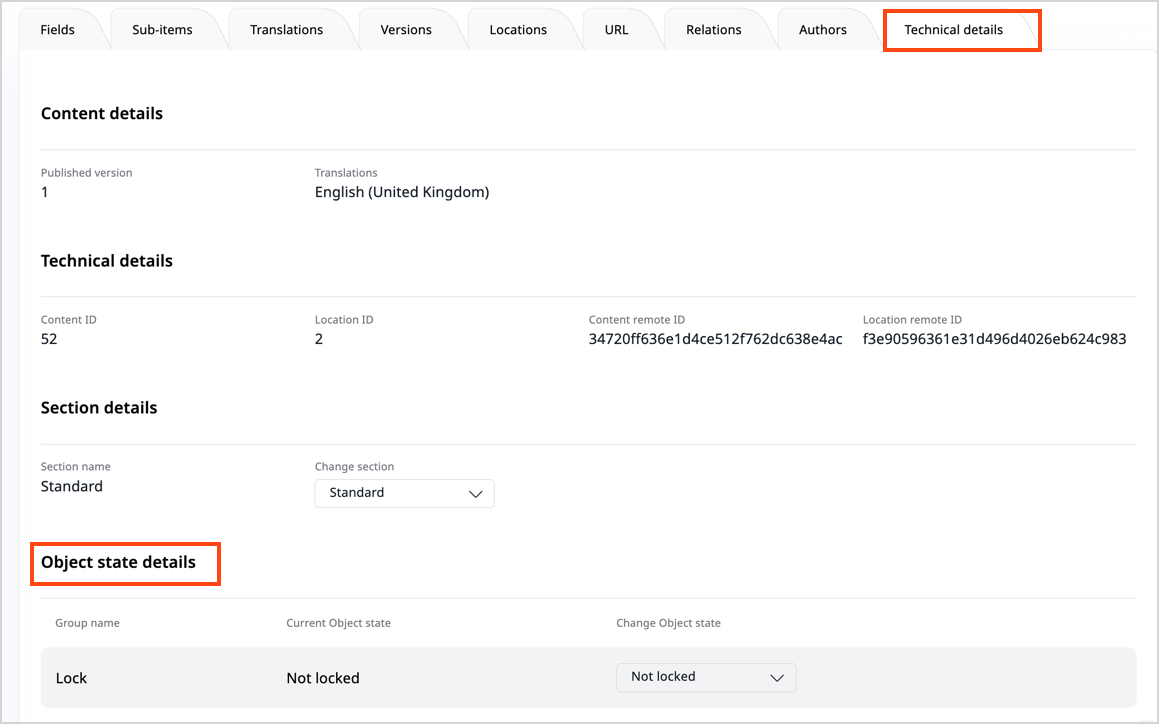Screen dimensions: 1159x724
Task: Click the Content ID value 52
Action: [44, 339]
